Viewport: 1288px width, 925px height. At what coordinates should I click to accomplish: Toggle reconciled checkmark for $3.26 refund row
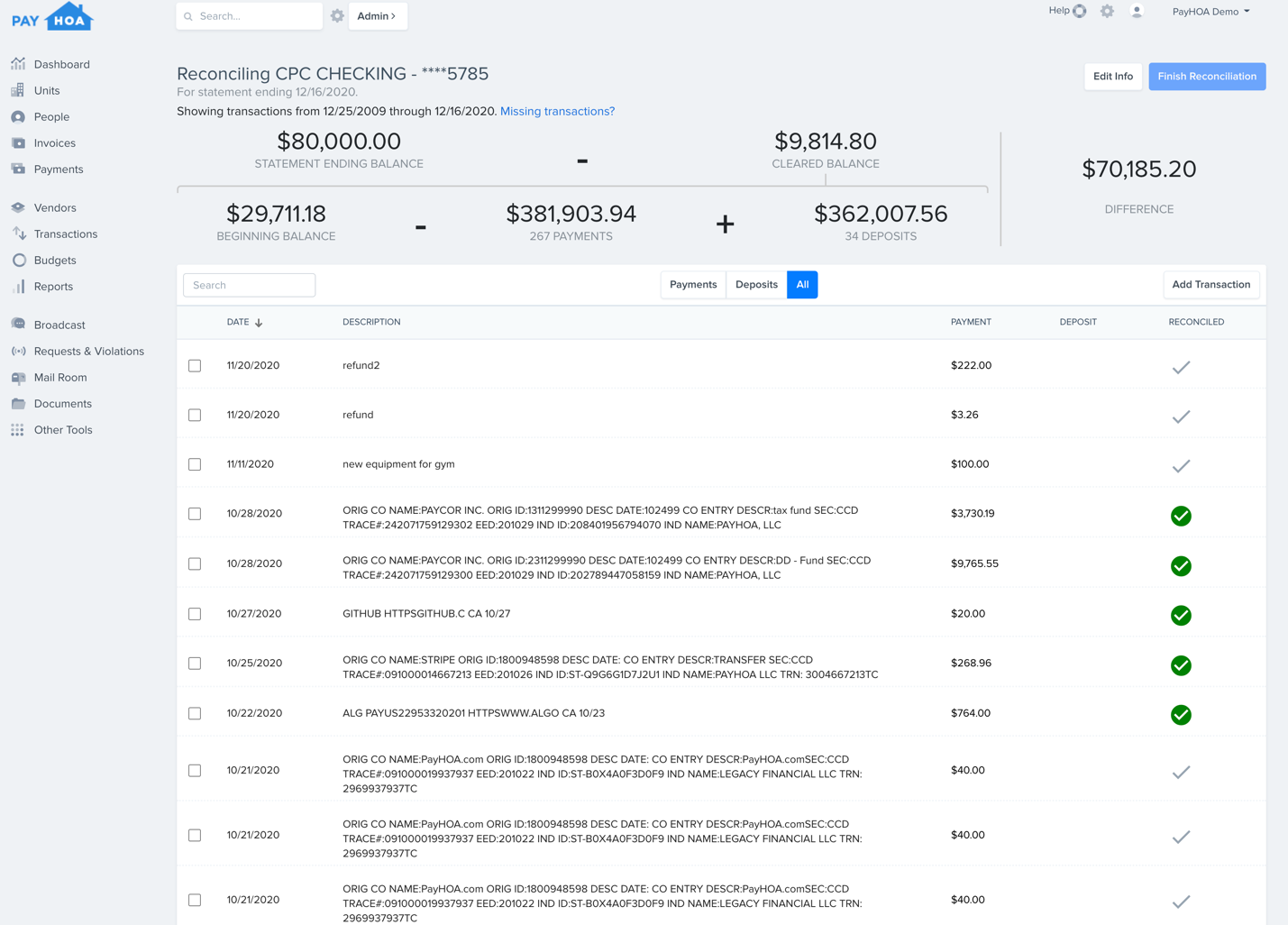pyautogui.click(x=1181, y=417)
